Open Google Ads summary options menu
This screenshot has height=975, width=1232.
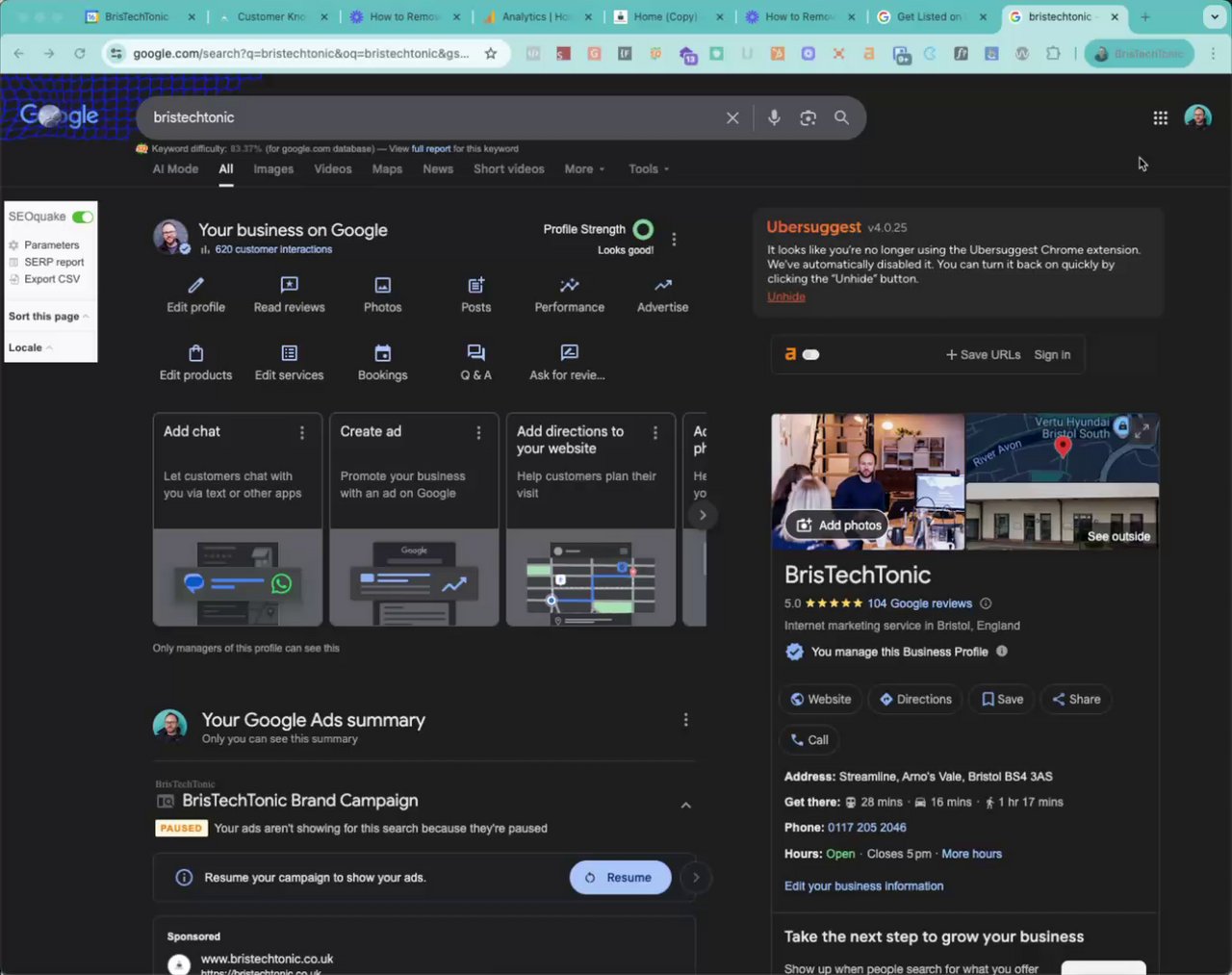[x=685, y=720]
